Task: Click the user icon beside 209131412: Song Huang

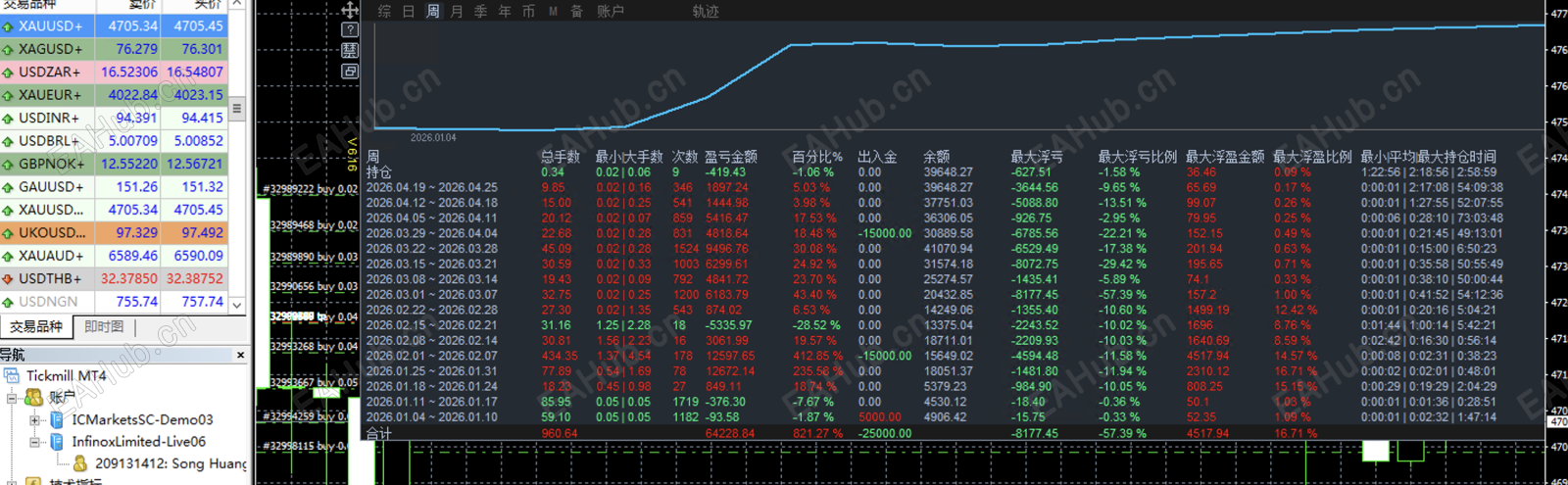Action: tap(80, 463)
